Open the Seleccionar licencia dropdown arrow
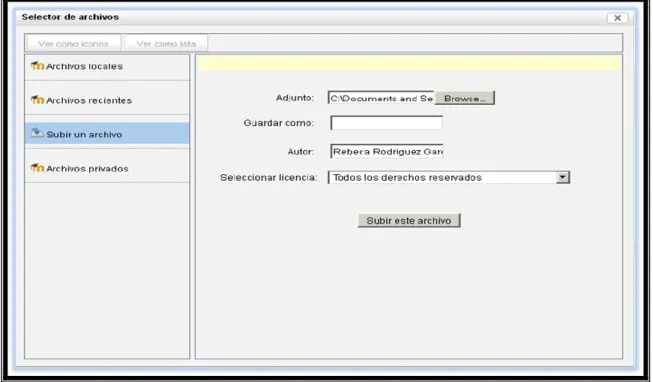The image size is (653, 382). point(563,177)
